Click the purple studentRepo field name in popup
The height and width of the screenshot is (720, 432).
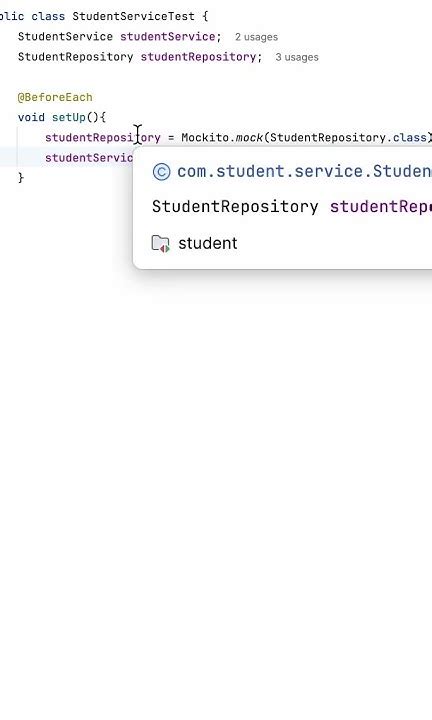click(381, 207)
